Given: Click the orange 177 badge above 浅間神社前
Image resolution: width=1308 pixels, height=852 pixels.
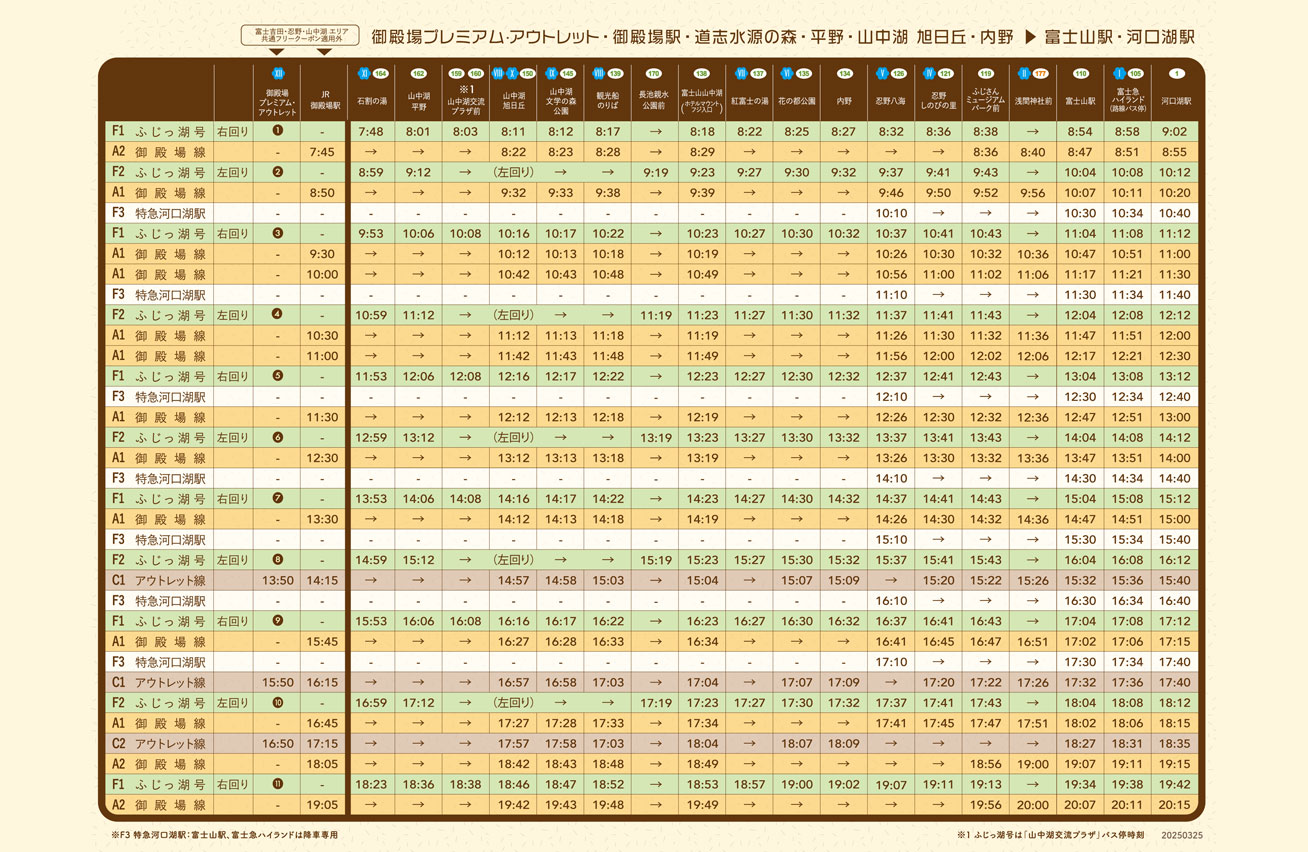Looking at the screenshot, I should click(x=1040, y=74).
